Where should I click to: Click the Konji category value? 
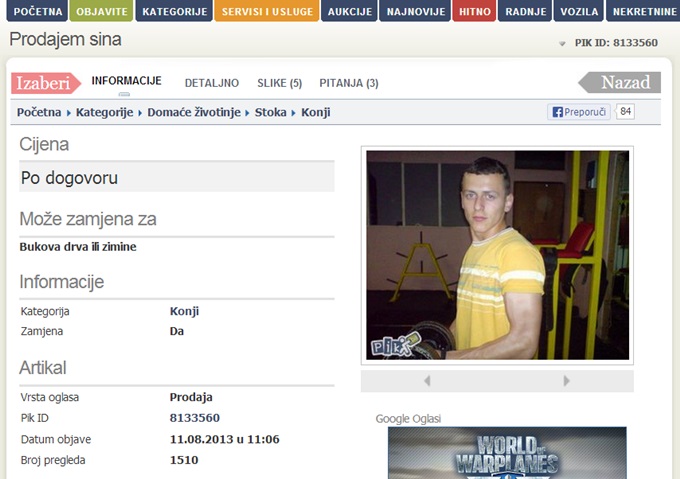click(x=184, y=311)
